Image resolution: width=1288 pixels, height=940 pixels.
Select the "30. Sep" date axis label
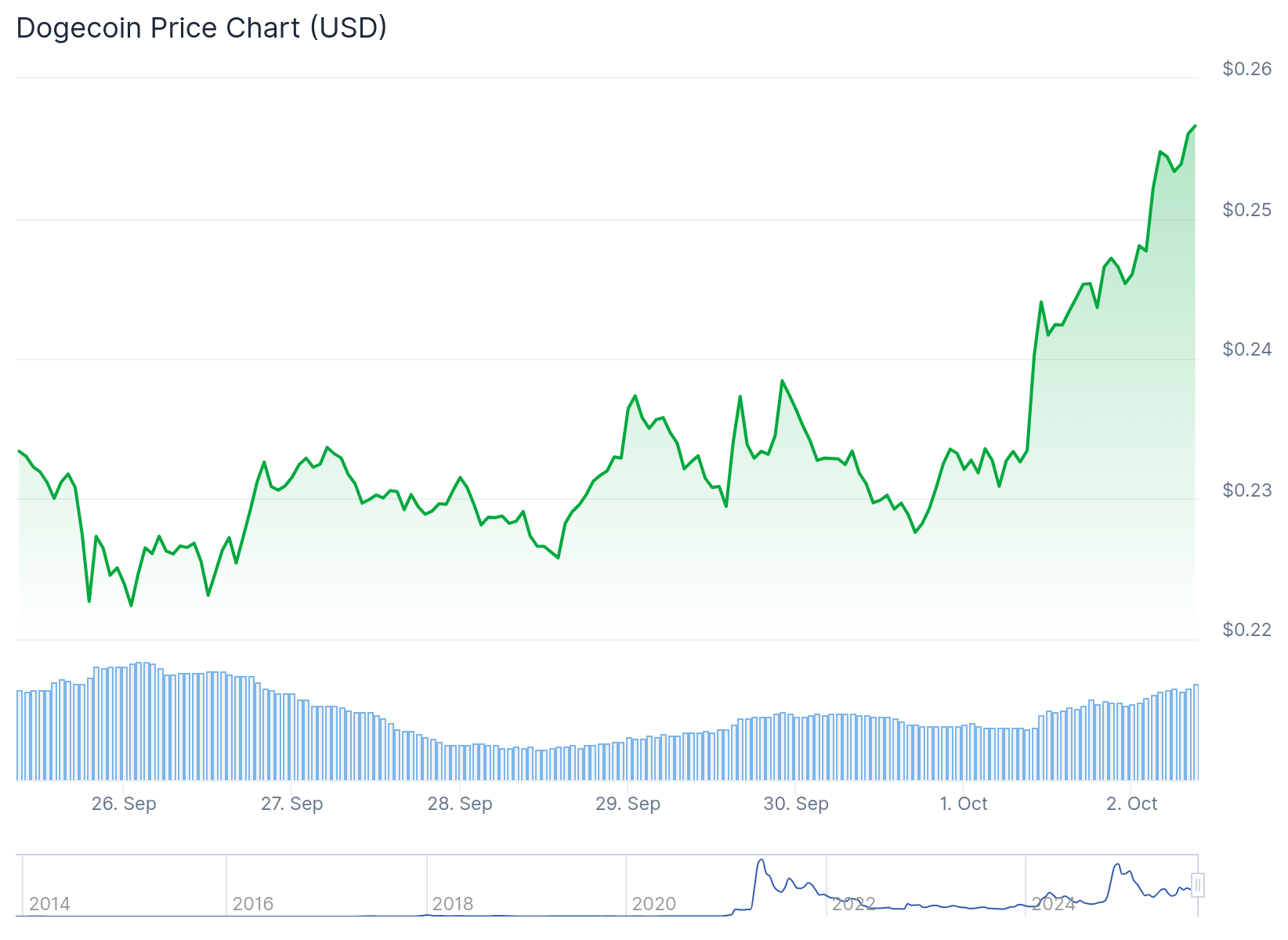796,804
